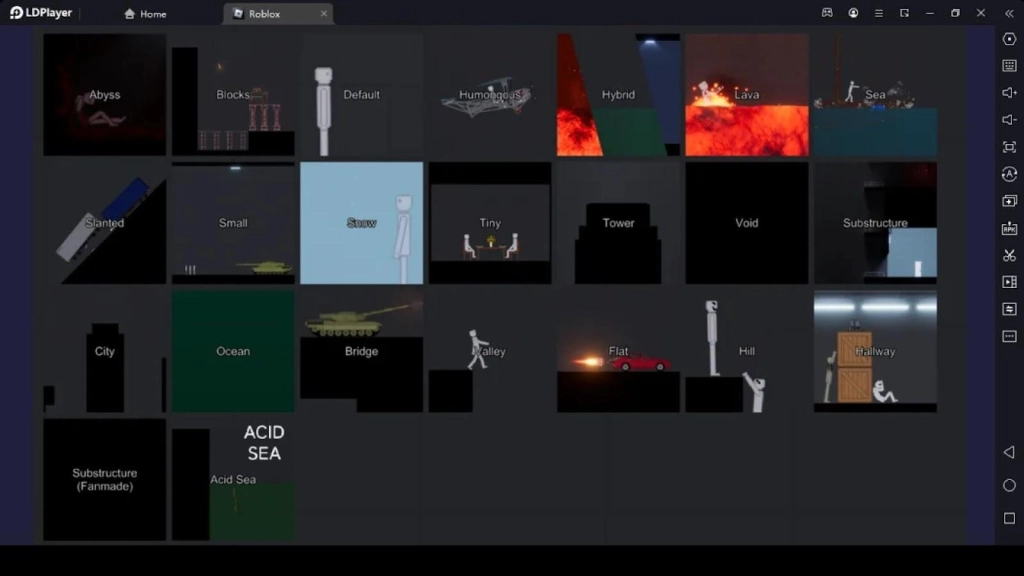This screenshot has width=1024, height=576.
Task: Select the Void map
Action: point(746,223)
